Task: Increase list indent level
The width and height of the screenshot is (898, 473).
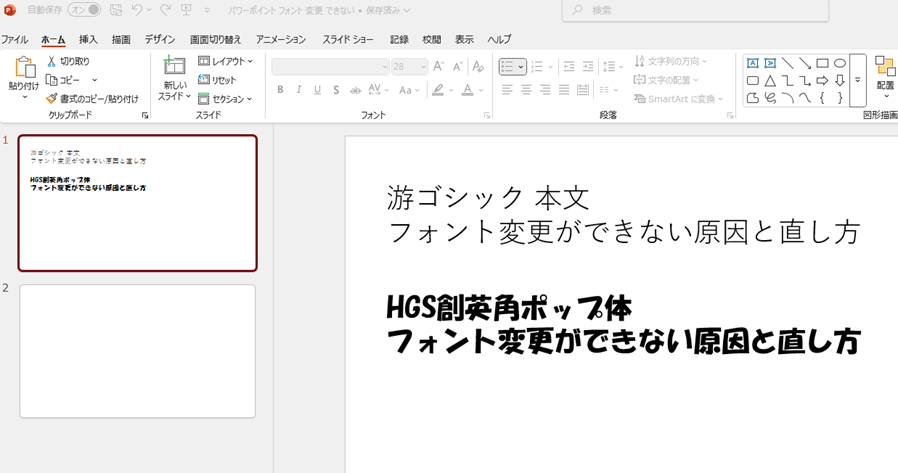Action: point(588,67)
